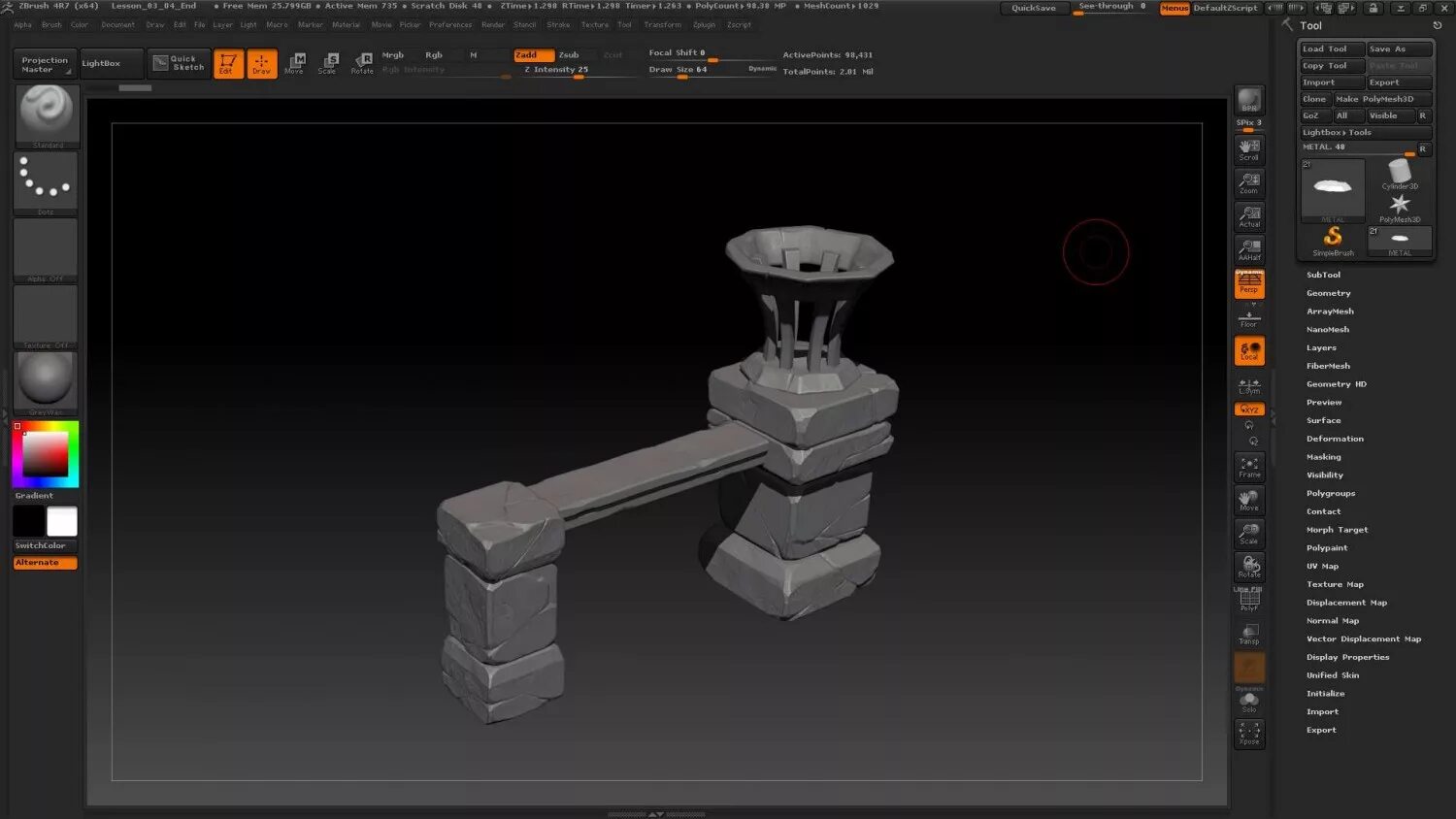Expand the Polygroups section
Screen dimensions: 1456x819
point(1331,493)
